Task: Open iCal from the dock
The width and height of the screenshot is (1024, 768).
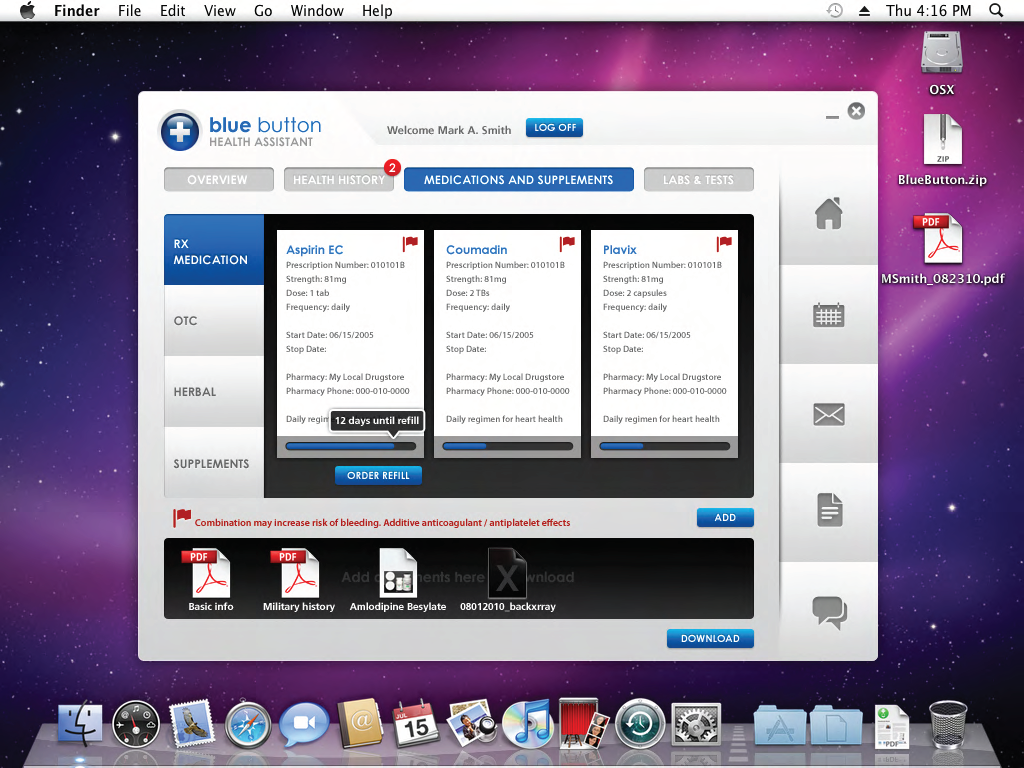Action: click(x=415, y=724)
